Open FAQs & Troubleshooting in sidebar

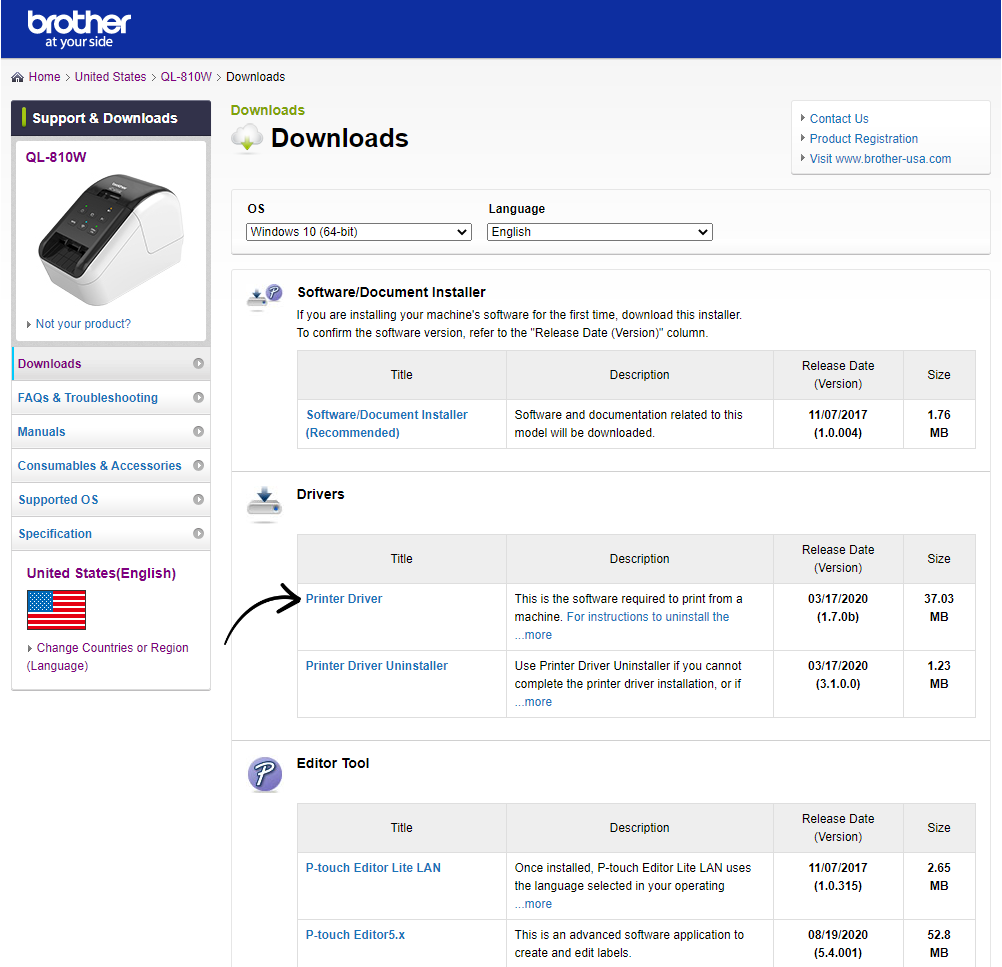111,397
